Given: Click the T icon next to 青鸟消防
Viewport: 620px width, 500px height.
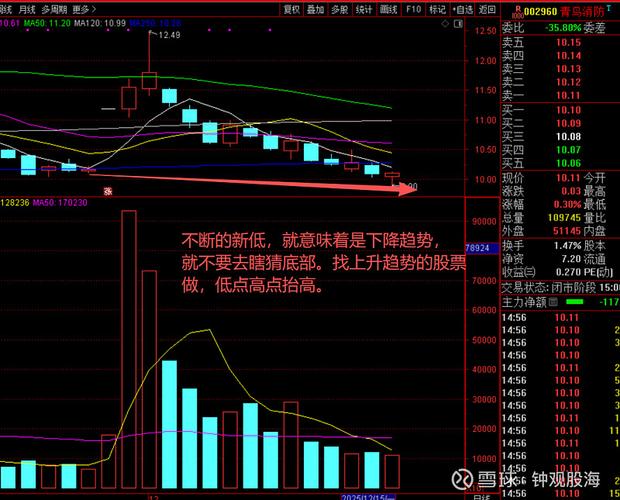Looking at the screenshot, I should pyautogui.click(x=609, y=8).
